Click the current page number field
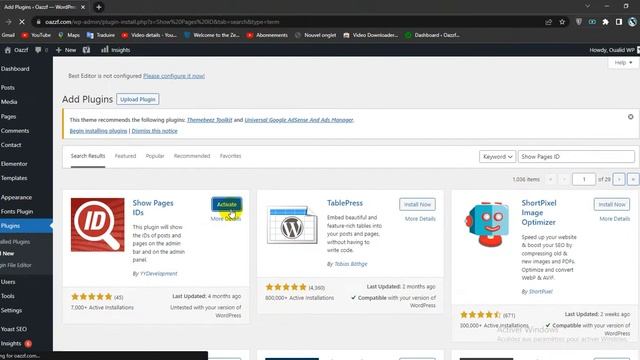The height and width of the screenshot is (360, 640). [x=584, y=179]
